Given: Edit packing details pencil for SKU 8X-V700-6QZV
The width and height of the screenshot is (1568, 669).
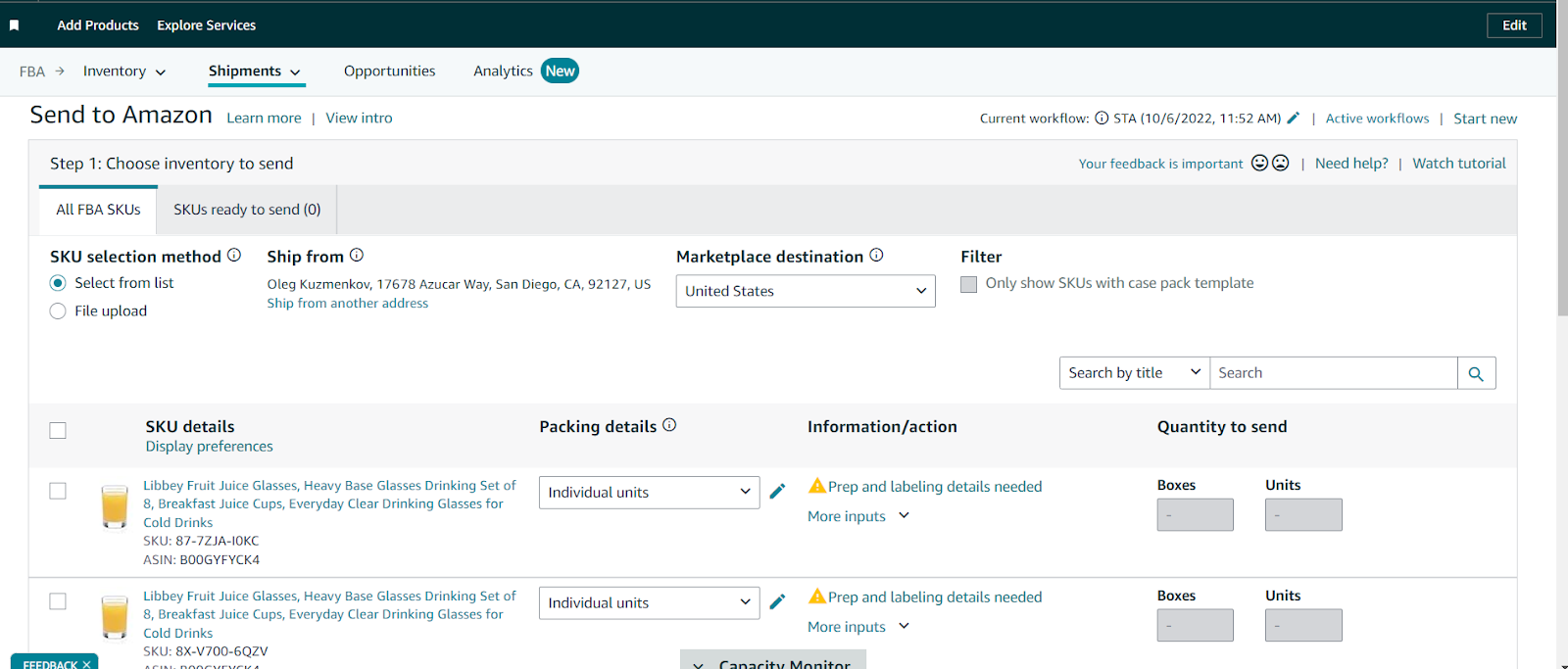Looking at the screenshot, I should tap(777, 602).
